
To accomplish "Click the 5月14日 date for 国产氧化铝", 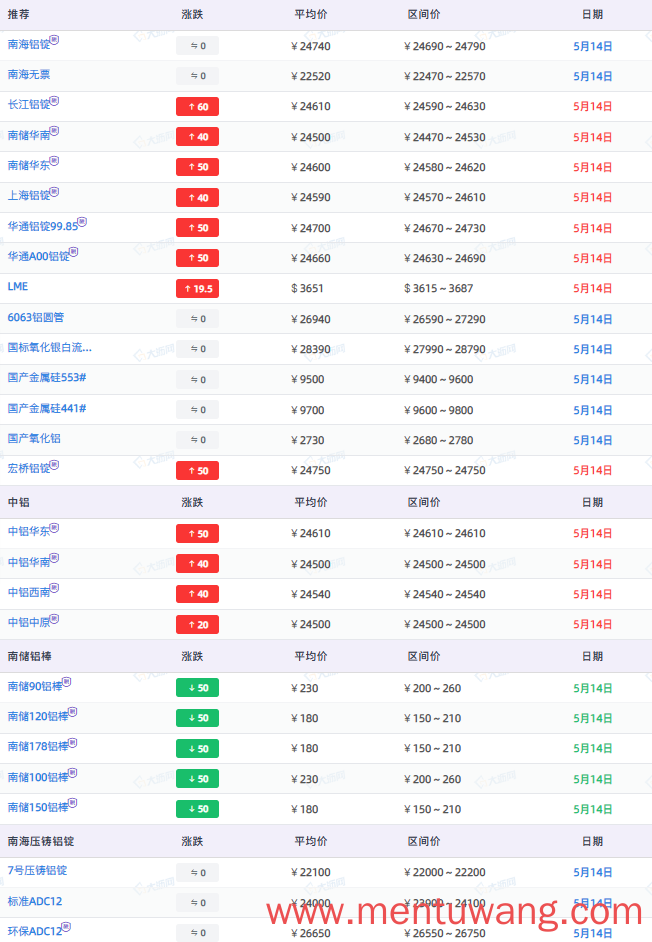I will (x=593, y=440).
